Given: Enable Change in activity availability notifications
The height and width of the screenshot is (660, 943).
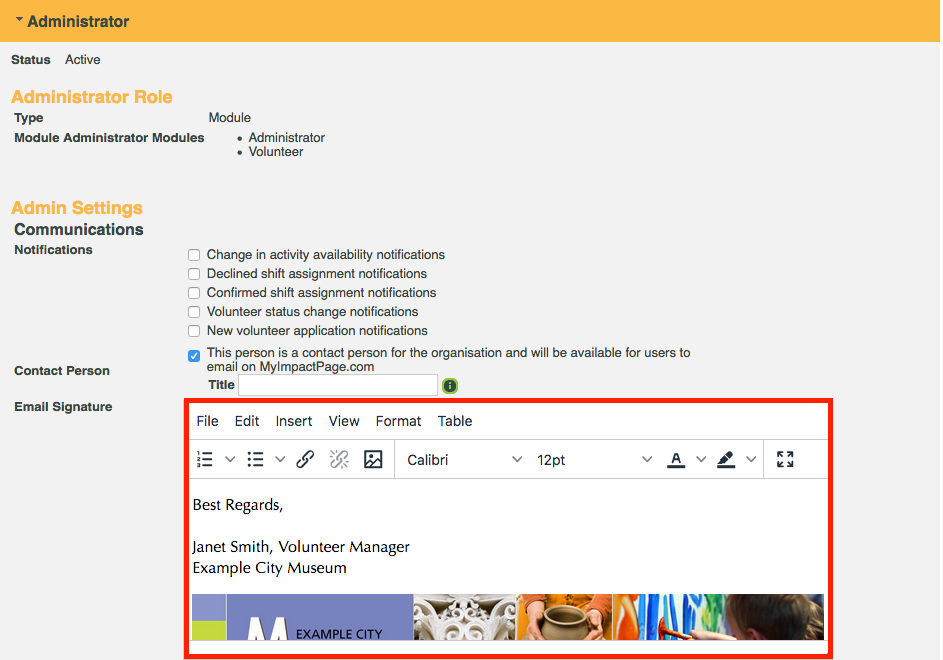Looking at the screenshot, I should (x=194, y=255).
